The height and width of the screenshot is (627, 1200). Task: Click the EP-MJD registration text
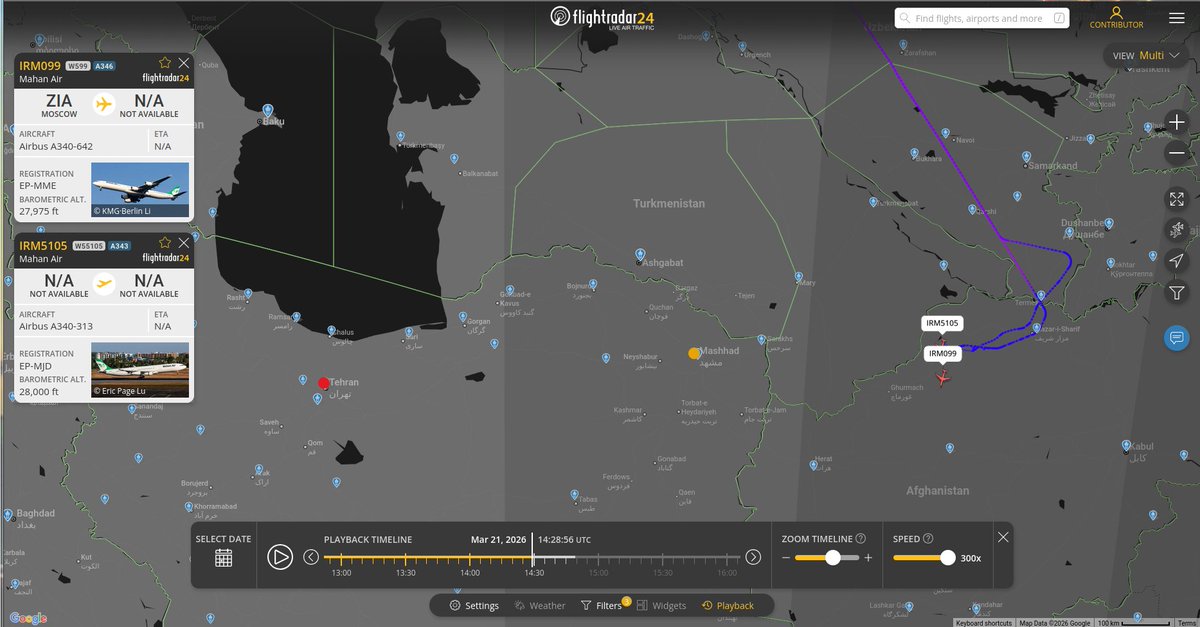37,366
